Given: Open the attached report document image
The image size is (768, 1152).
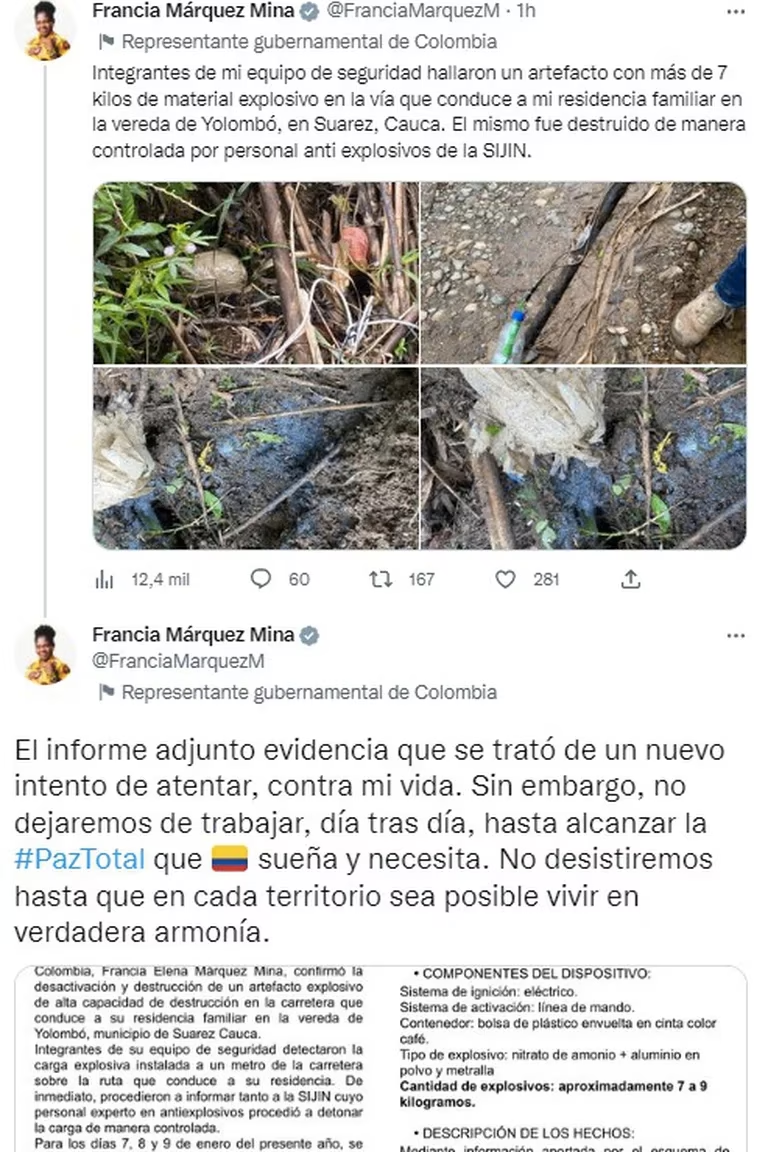Looking at the screenshot, I should click(381, 1059).
